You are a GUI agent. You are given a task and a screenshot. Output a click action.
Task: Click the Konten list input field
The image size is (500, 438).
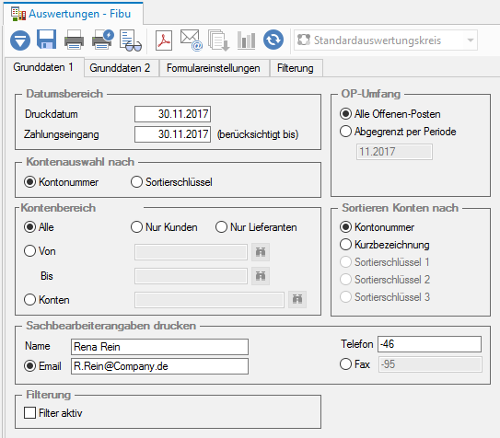coord(209,299)
